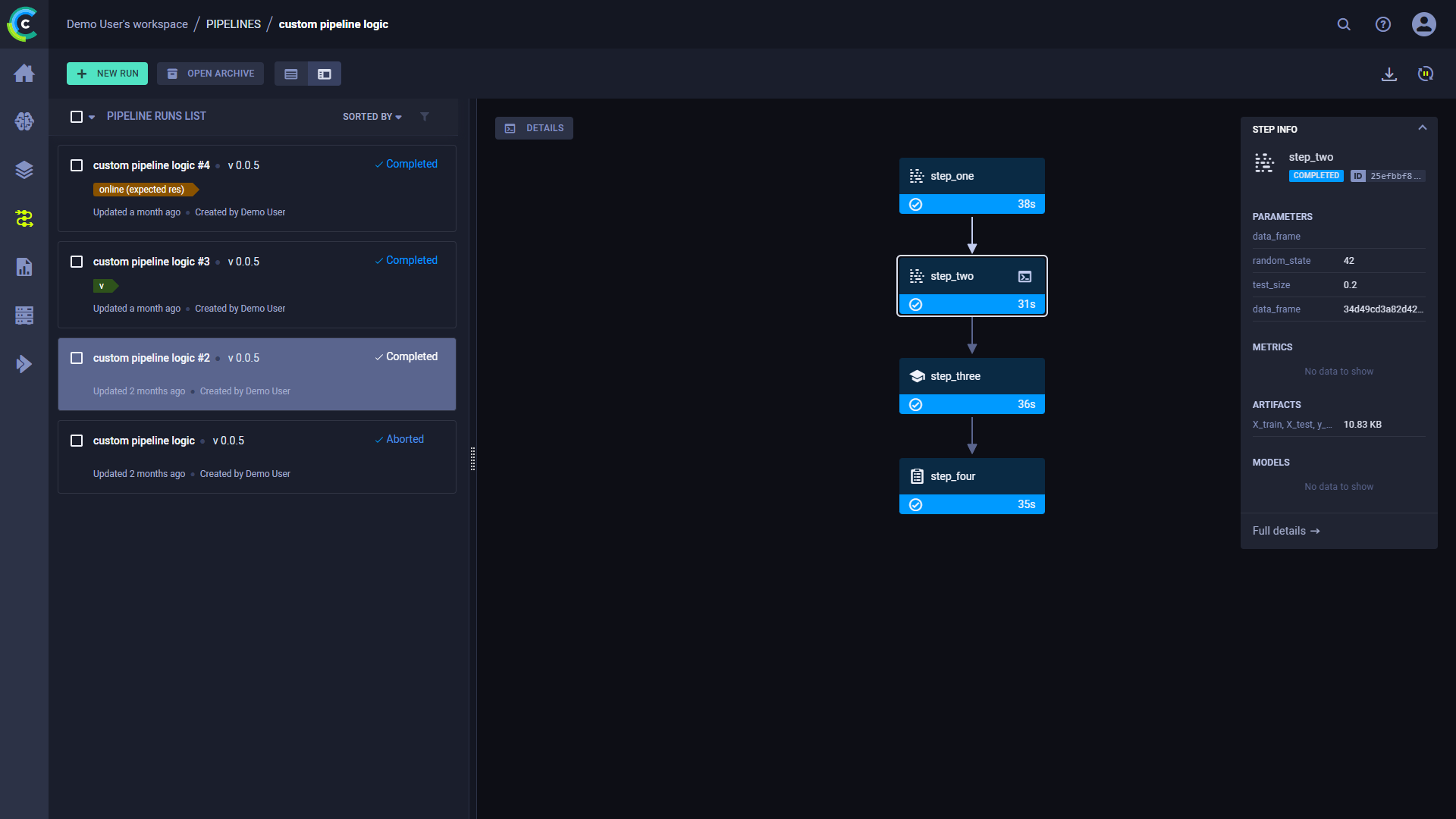Open the Reports section from the sidebar
The height and width of the screenshot is (819, 1456).
24,267
